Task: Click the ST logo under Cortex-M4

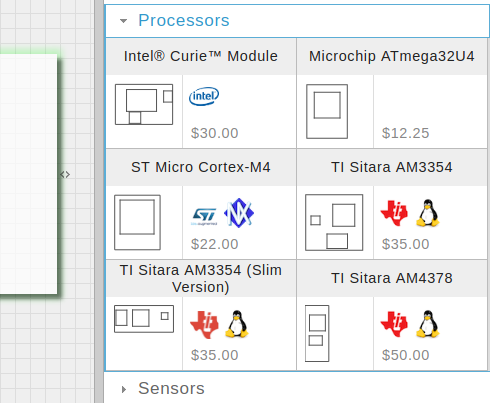Action: 204,216
